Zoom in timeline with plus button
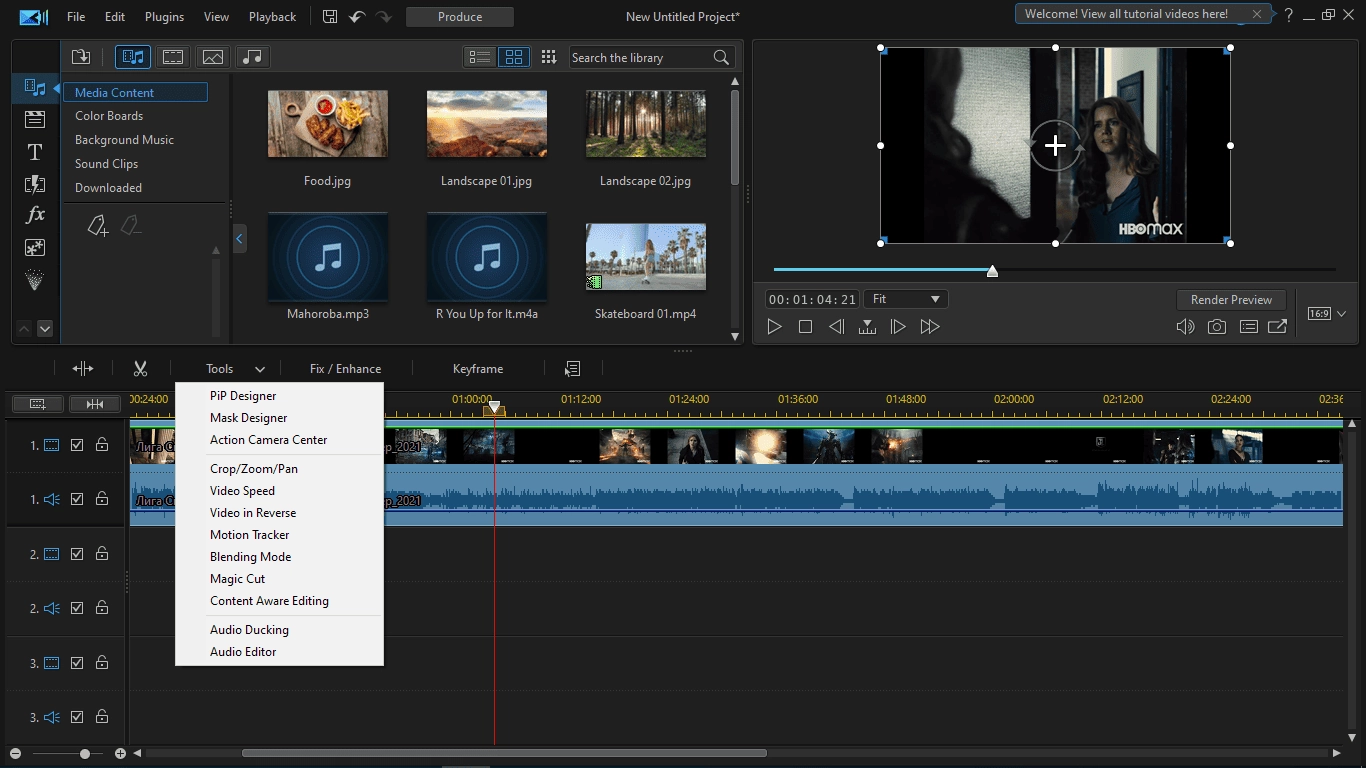 click(120, 753)
